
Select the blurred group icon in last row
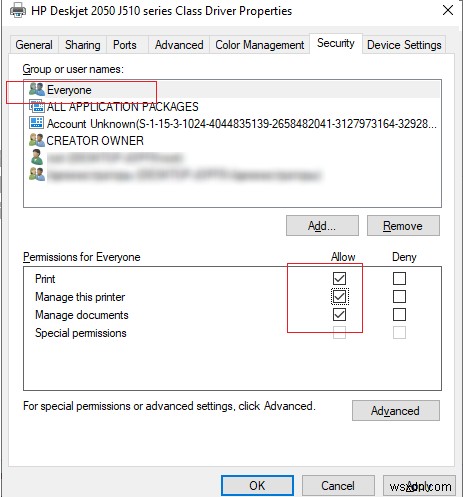[x=37, y=174]
